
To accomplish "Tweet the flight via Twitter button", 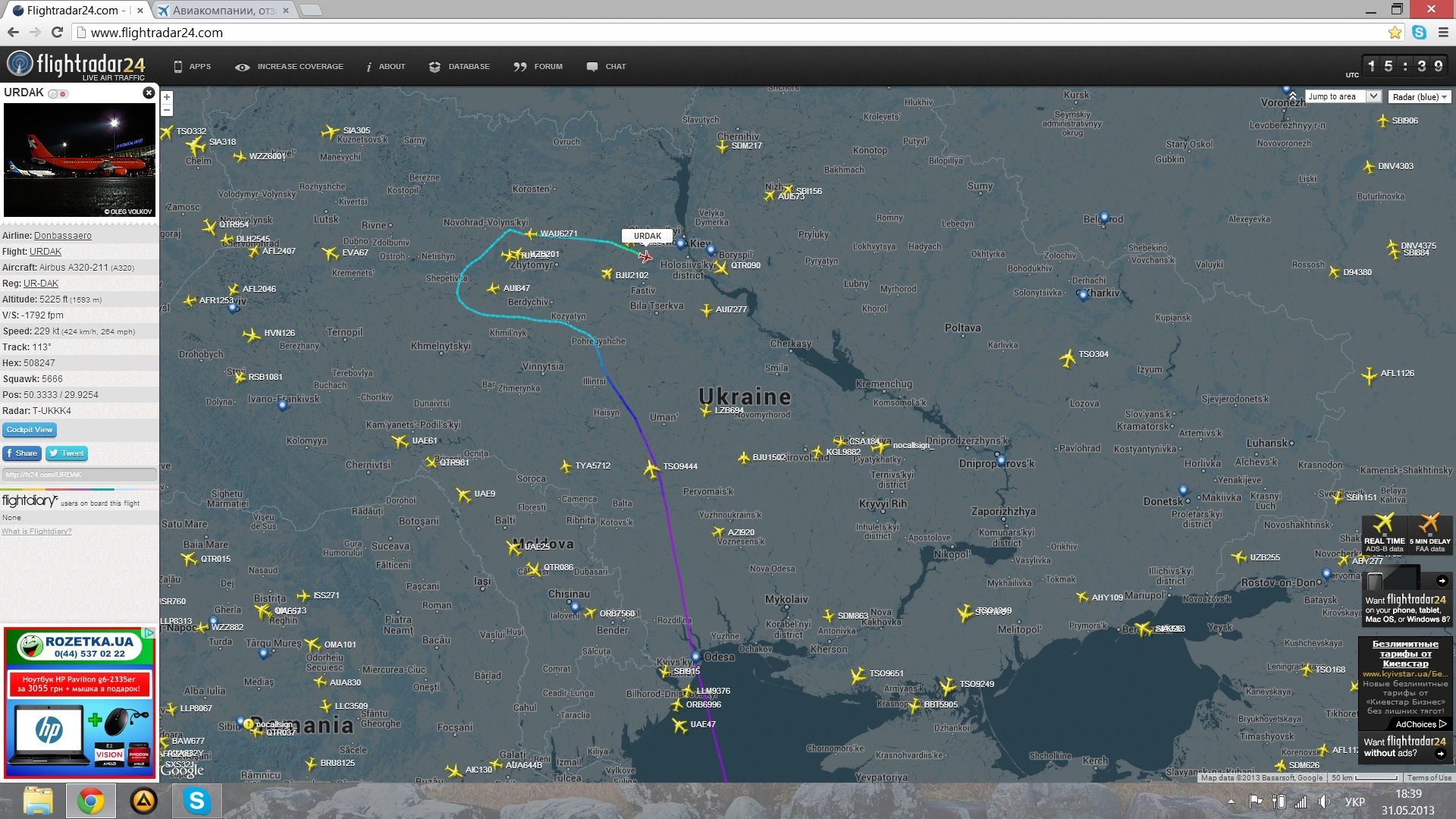I will pos(67,453).
